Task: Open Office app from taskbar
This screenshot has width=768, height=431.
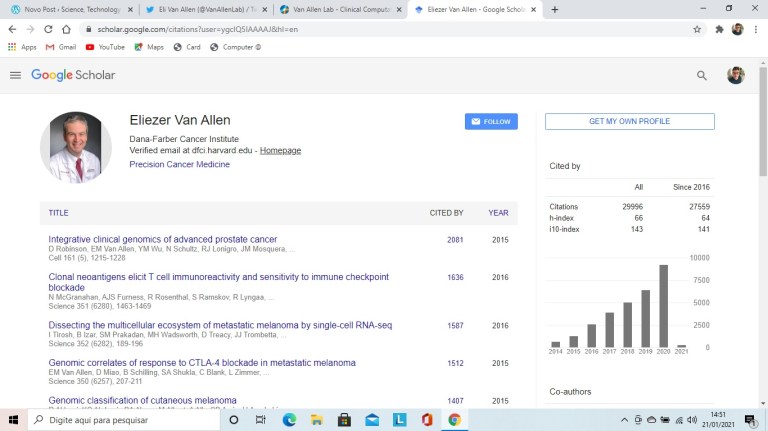Action: (427, 420)
